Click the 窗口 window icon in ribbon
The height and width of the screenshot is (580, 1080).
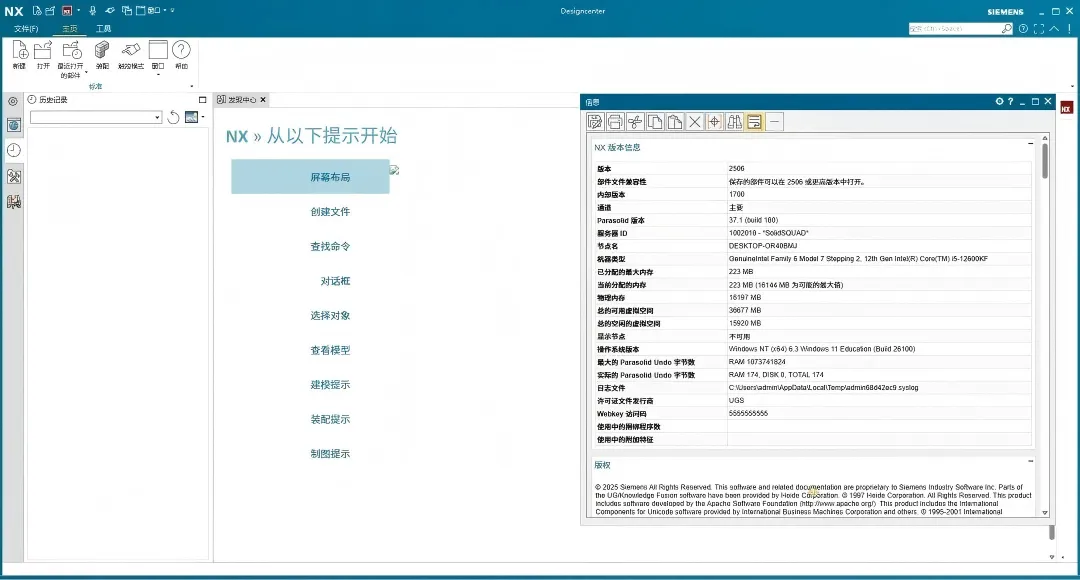[x=158, y=50]
